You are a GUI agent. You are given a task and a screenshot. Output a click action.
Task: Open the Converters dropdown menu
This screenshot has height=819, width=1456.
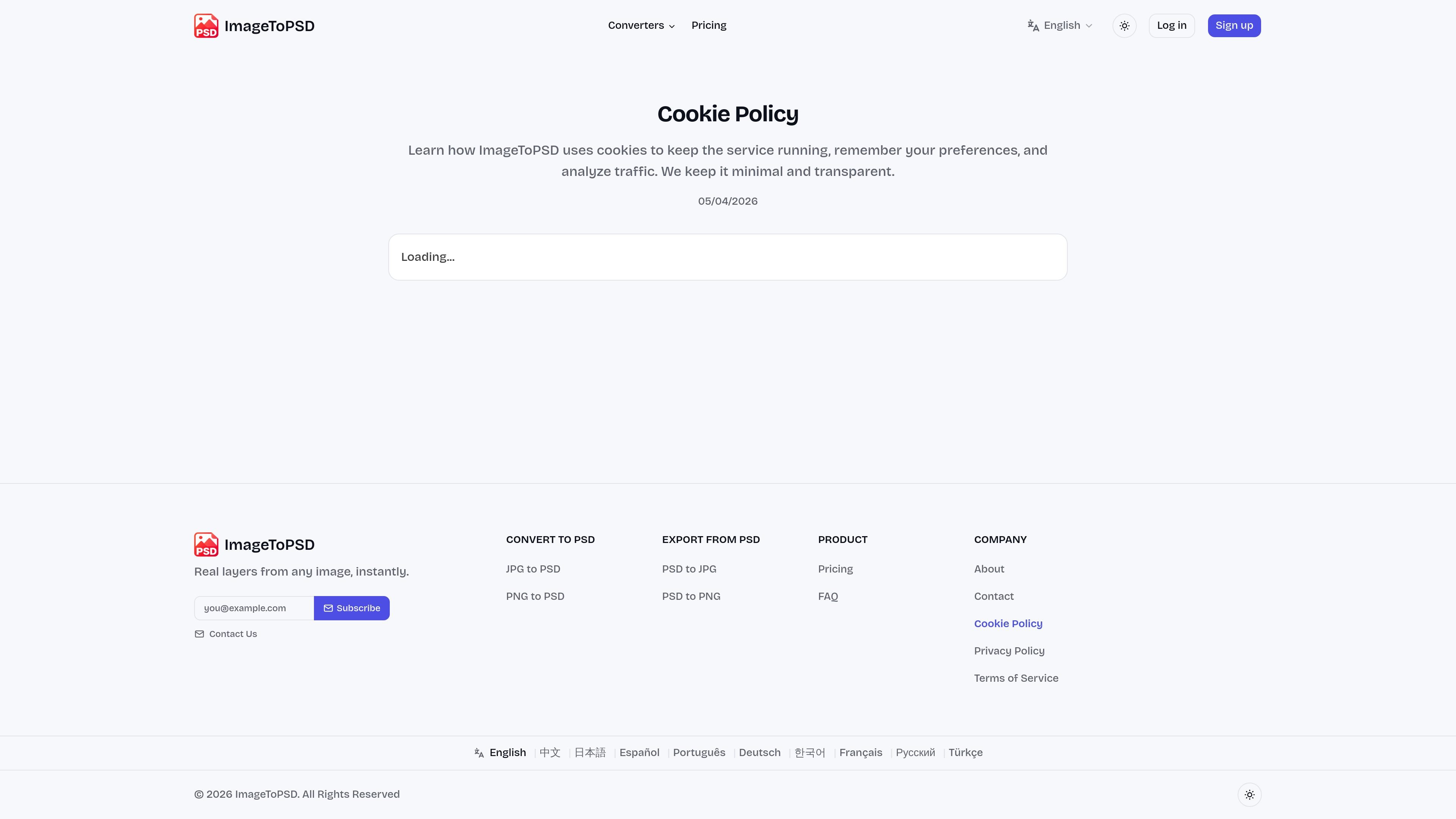click(x=641, y=25)
